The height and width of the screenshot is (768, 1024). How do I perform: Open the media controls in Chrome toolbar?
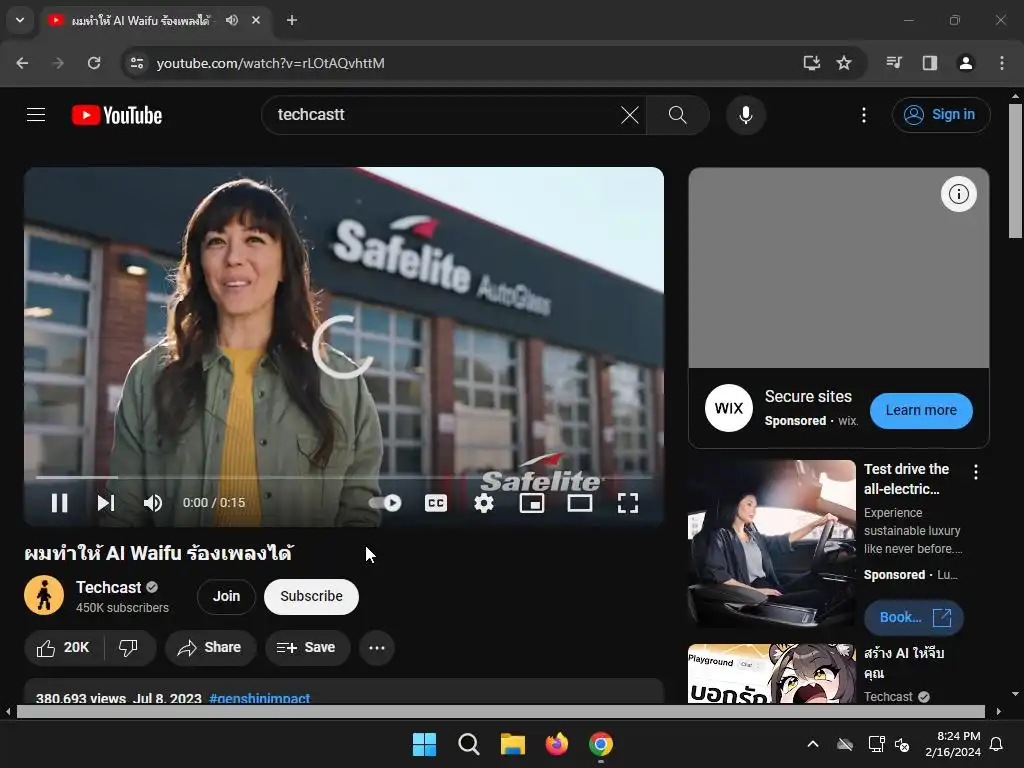pyautogui.click(x=894, y=63)
